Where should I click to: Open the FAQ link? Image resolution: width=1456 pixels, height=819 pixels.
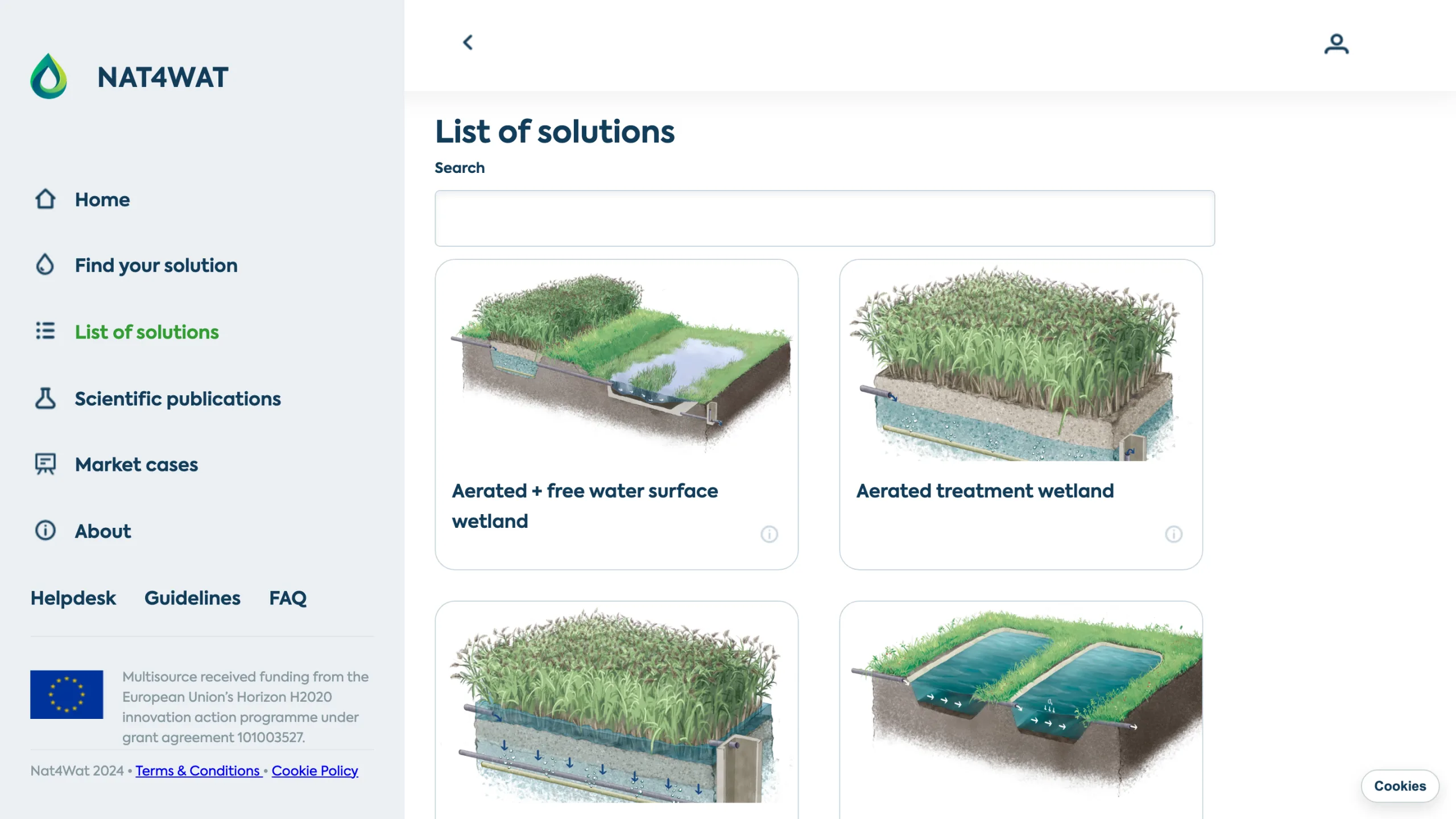288,598
